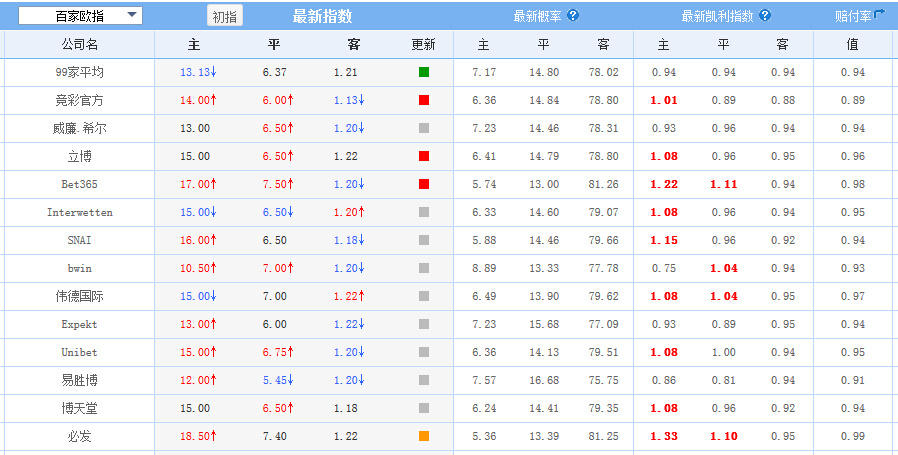Click green update indicator for 99家平均
This screenshot has height=455, width=898.
tap(424, 73)
